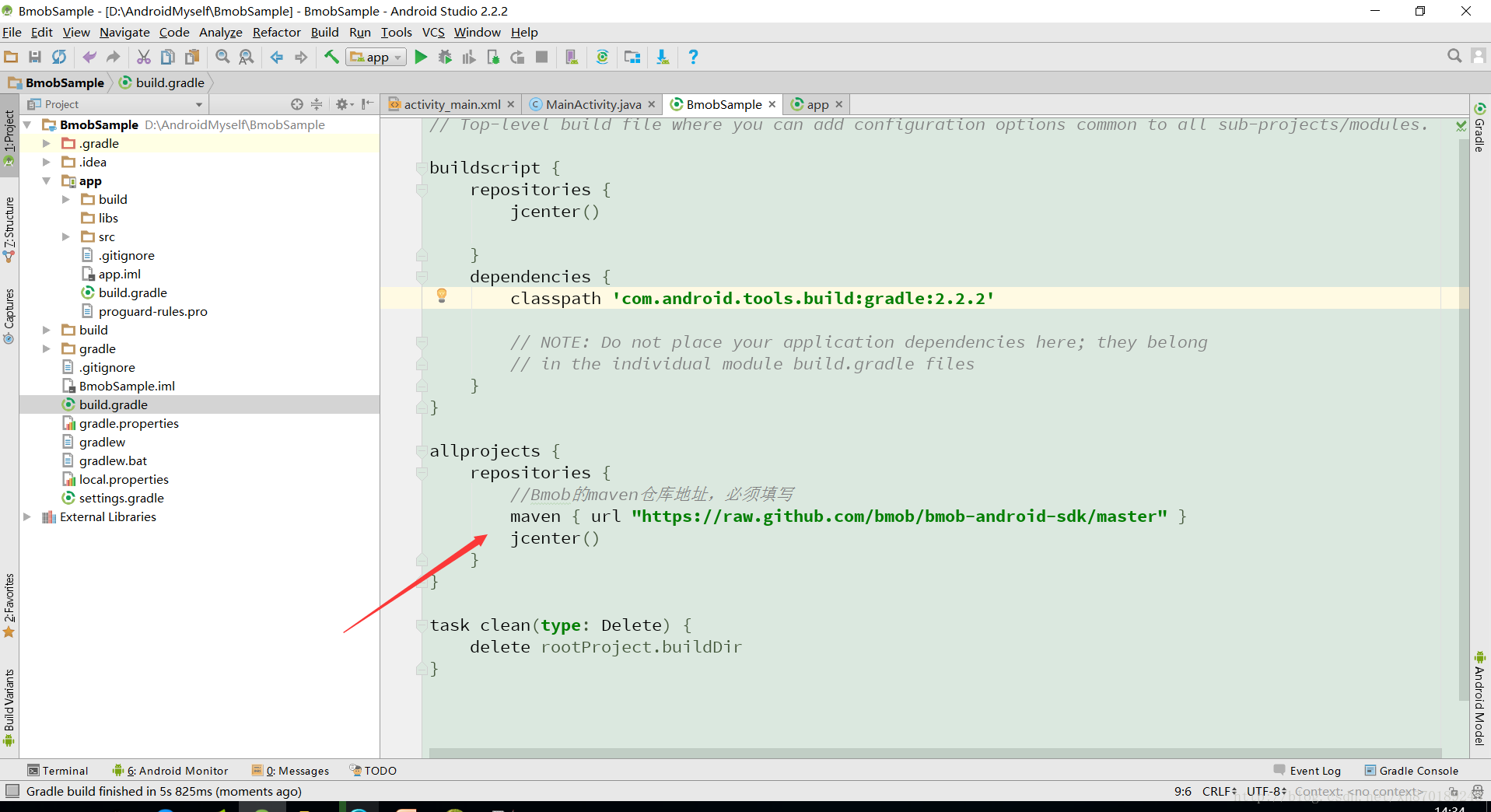Click Sync Project with Gradle Files icon
This screenshot has width=1491, height=812.
coord(602,57)
